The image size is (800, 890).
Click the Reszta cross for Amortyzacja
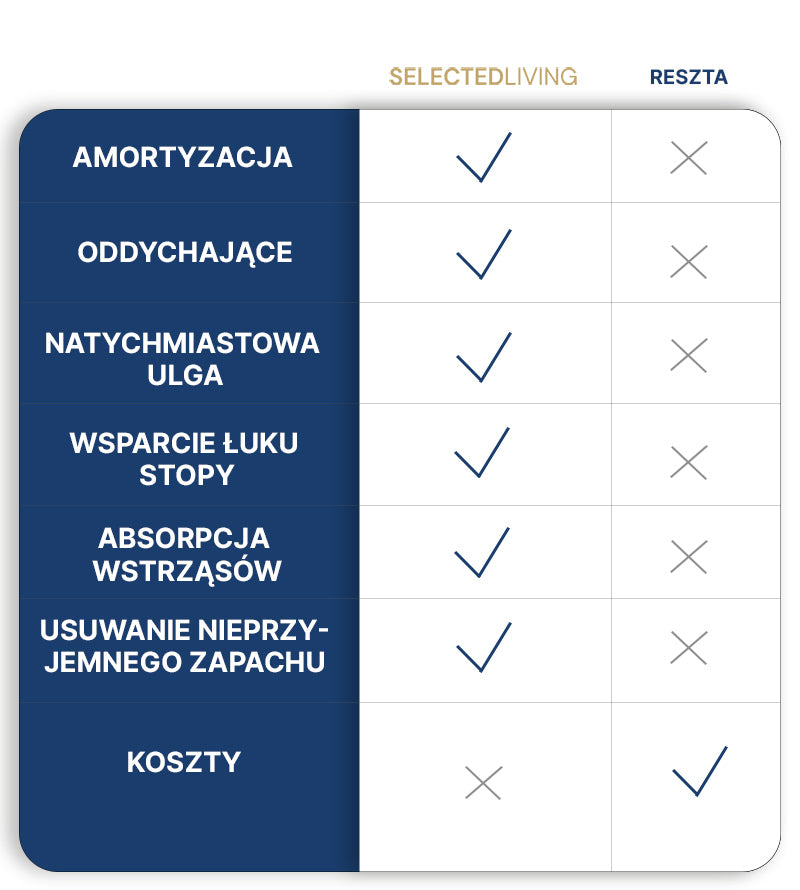688,158
